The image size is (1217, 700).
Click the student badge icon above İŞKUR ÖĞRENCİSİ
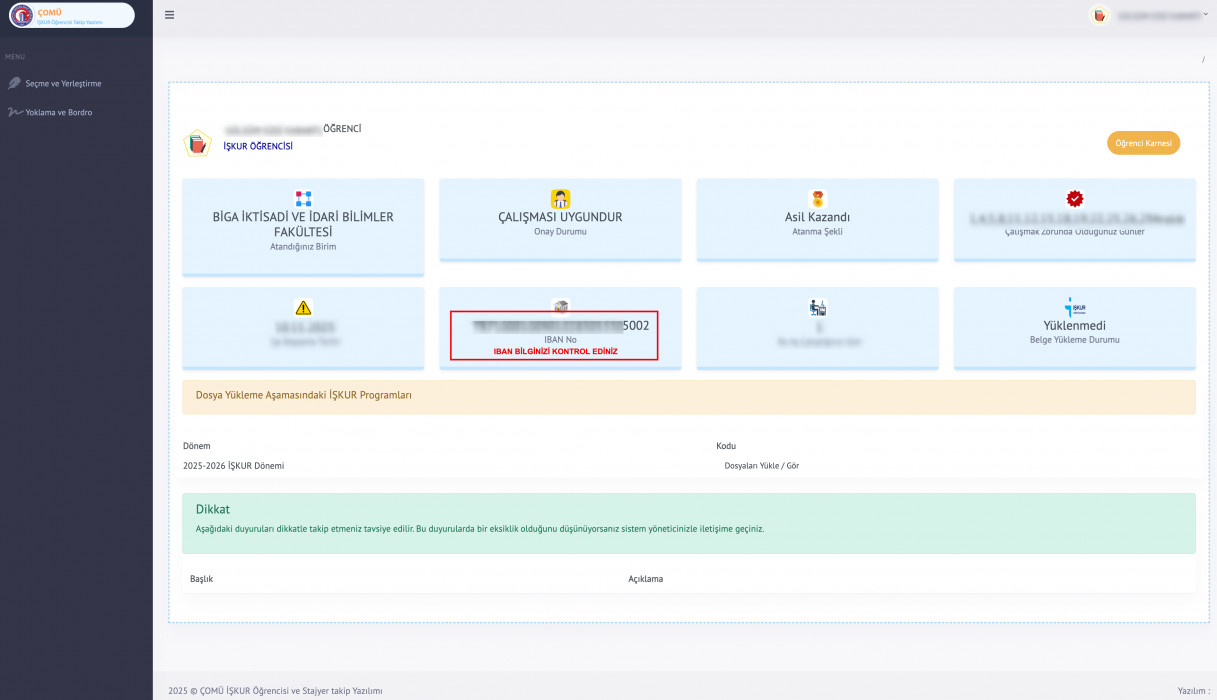click(198, 144)
